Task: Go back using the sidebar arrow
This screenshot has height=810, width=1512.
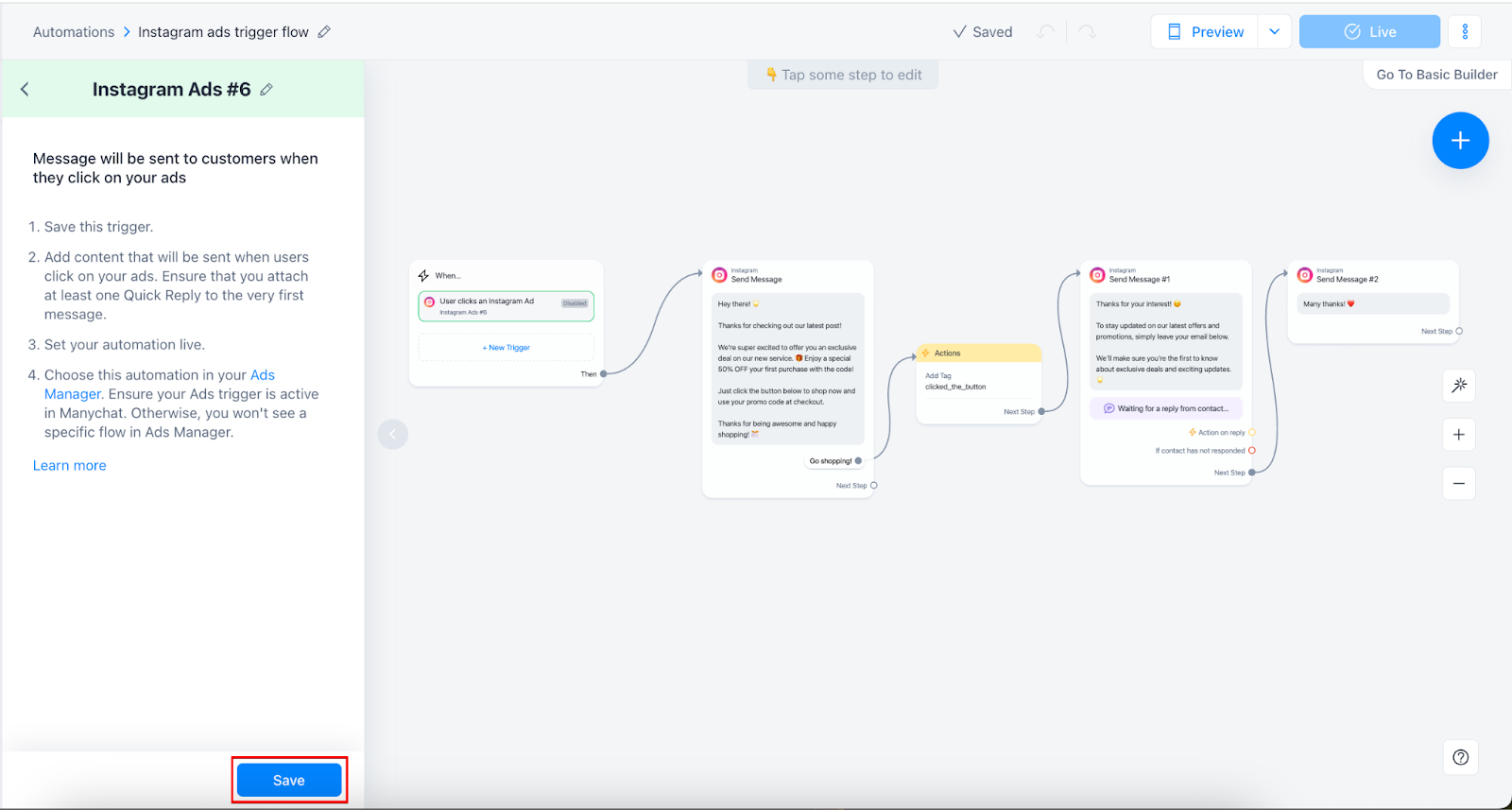Action: coord(26,89)
